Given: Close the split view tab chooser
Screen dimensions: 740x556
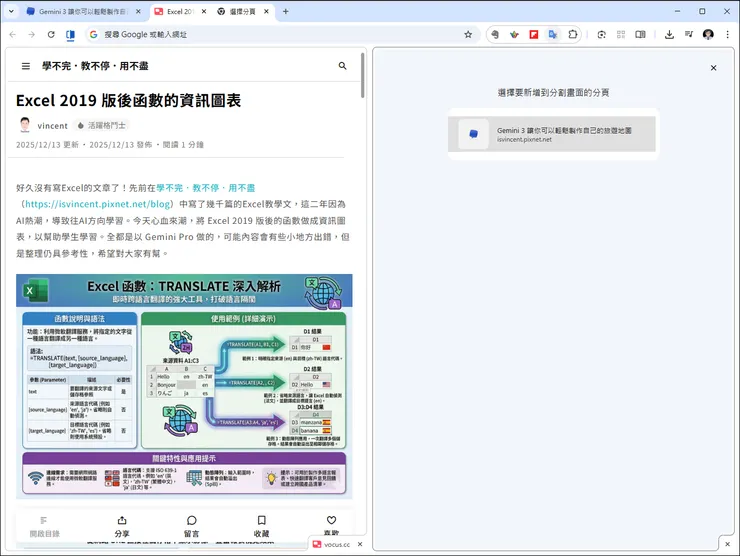Looking at the screenshot, I should [x=714, y=68].
